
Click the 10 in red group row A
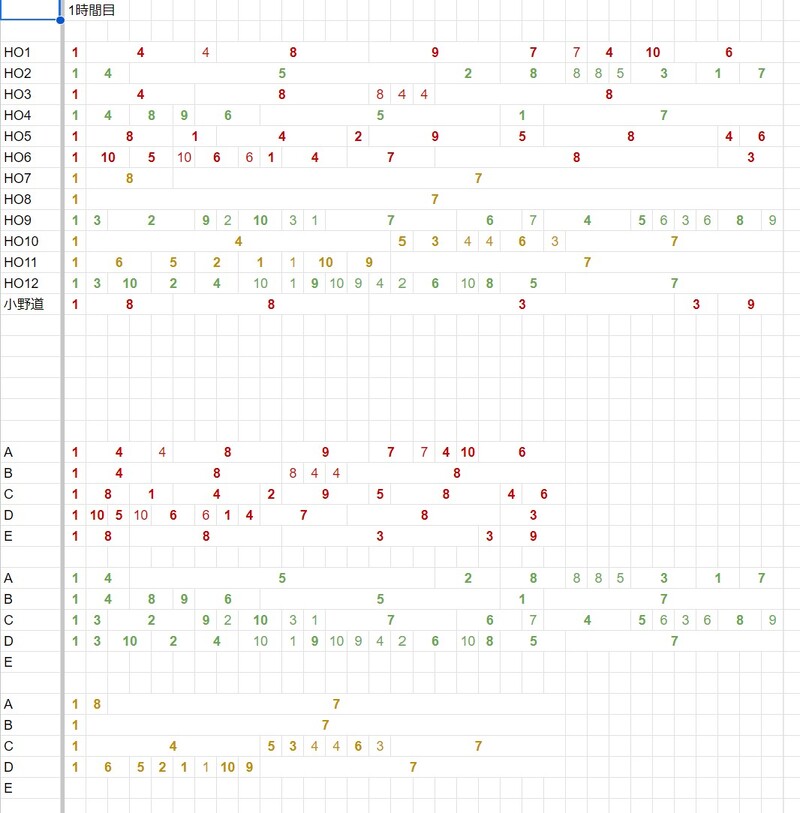(x=468, y=452)
